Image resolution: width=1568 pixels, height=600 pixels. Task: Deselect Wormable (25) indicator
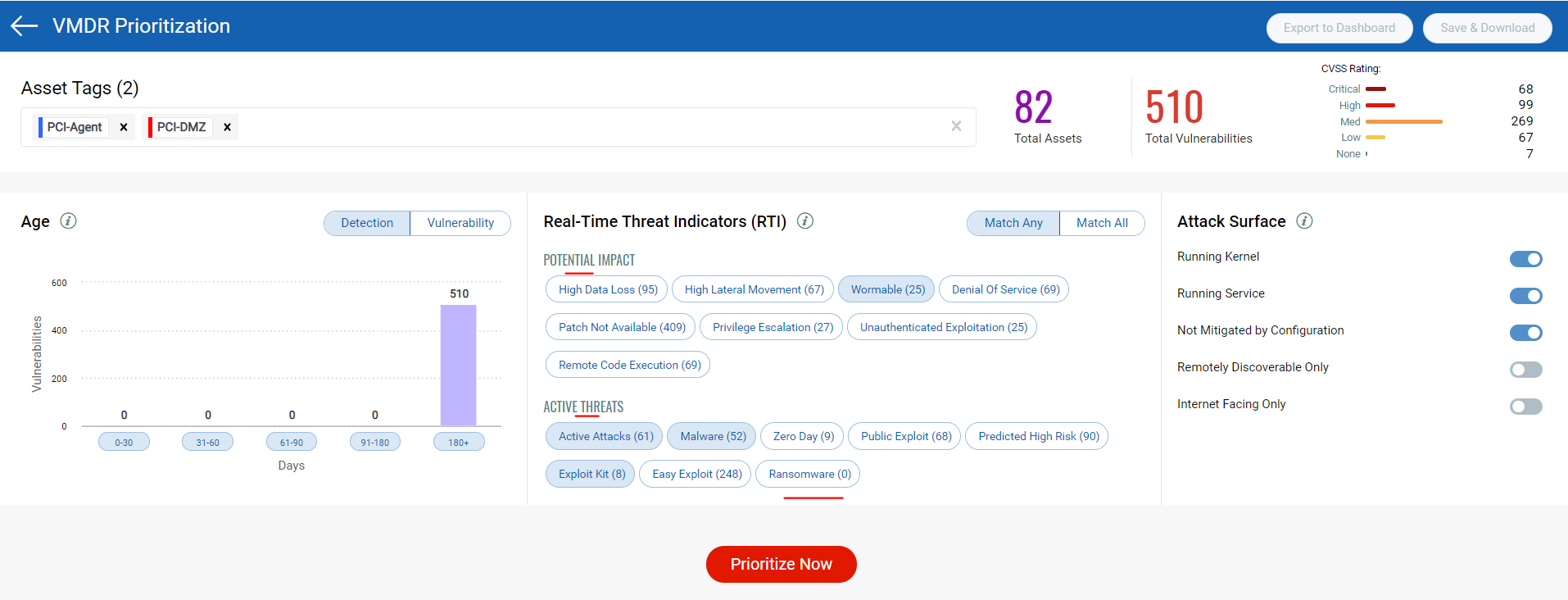(887, 289)
